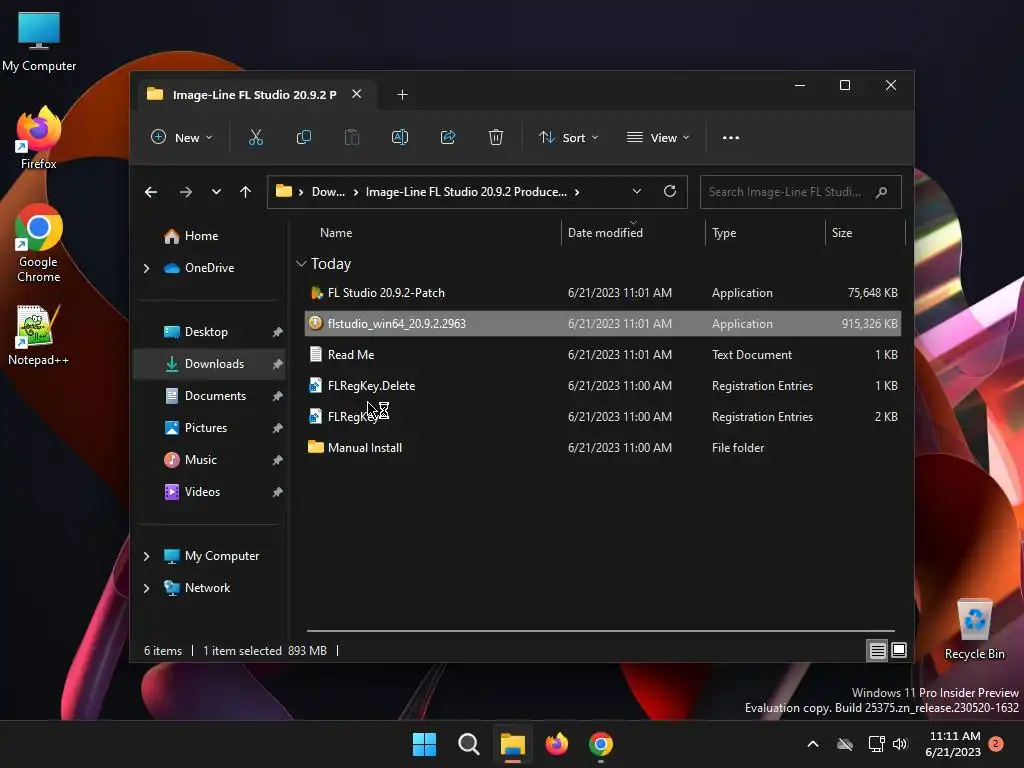1024x768 pixels.
Task: Sort by the Name column header
Action: (x=336, y=233)
